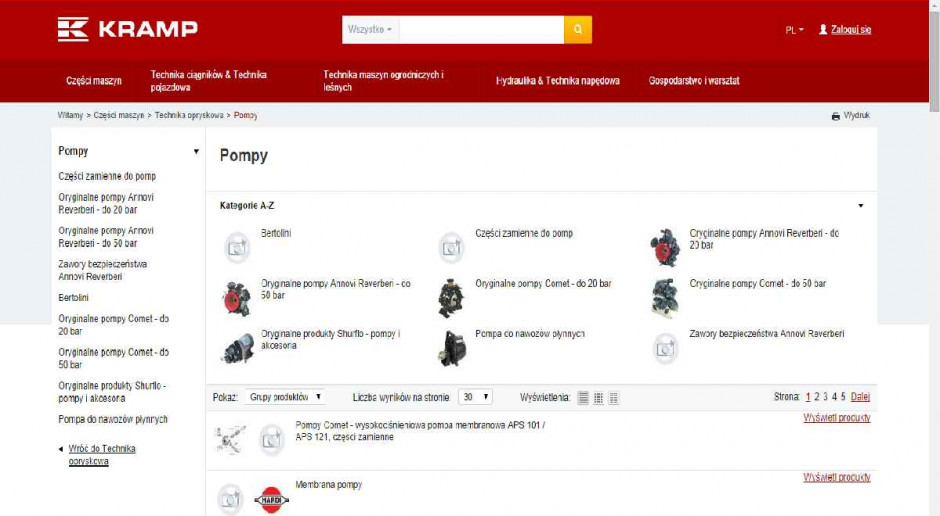Open the Grupy produktów Pokaż dropdown
The width and height of the screenshot is (940, 516).
click(285, 397)
